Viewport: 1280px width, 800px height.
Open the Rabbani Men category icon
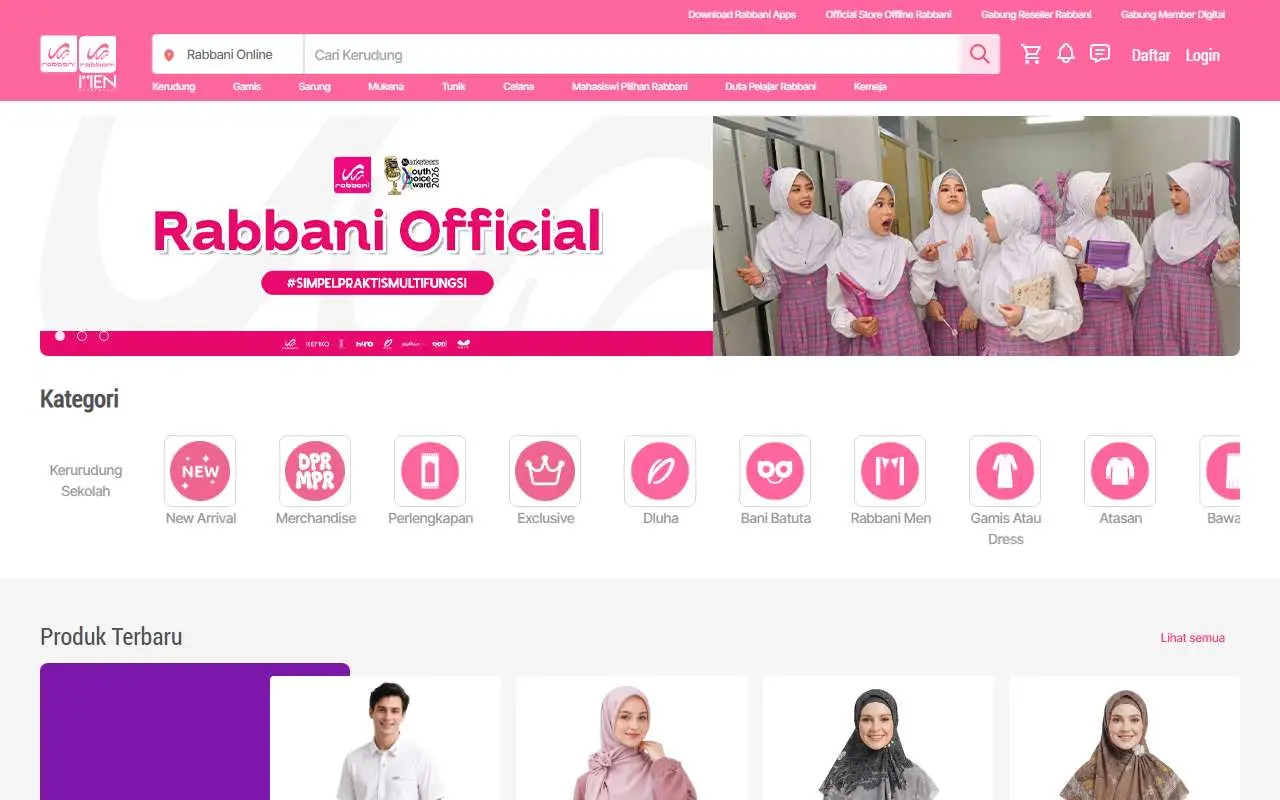(890, 471)
